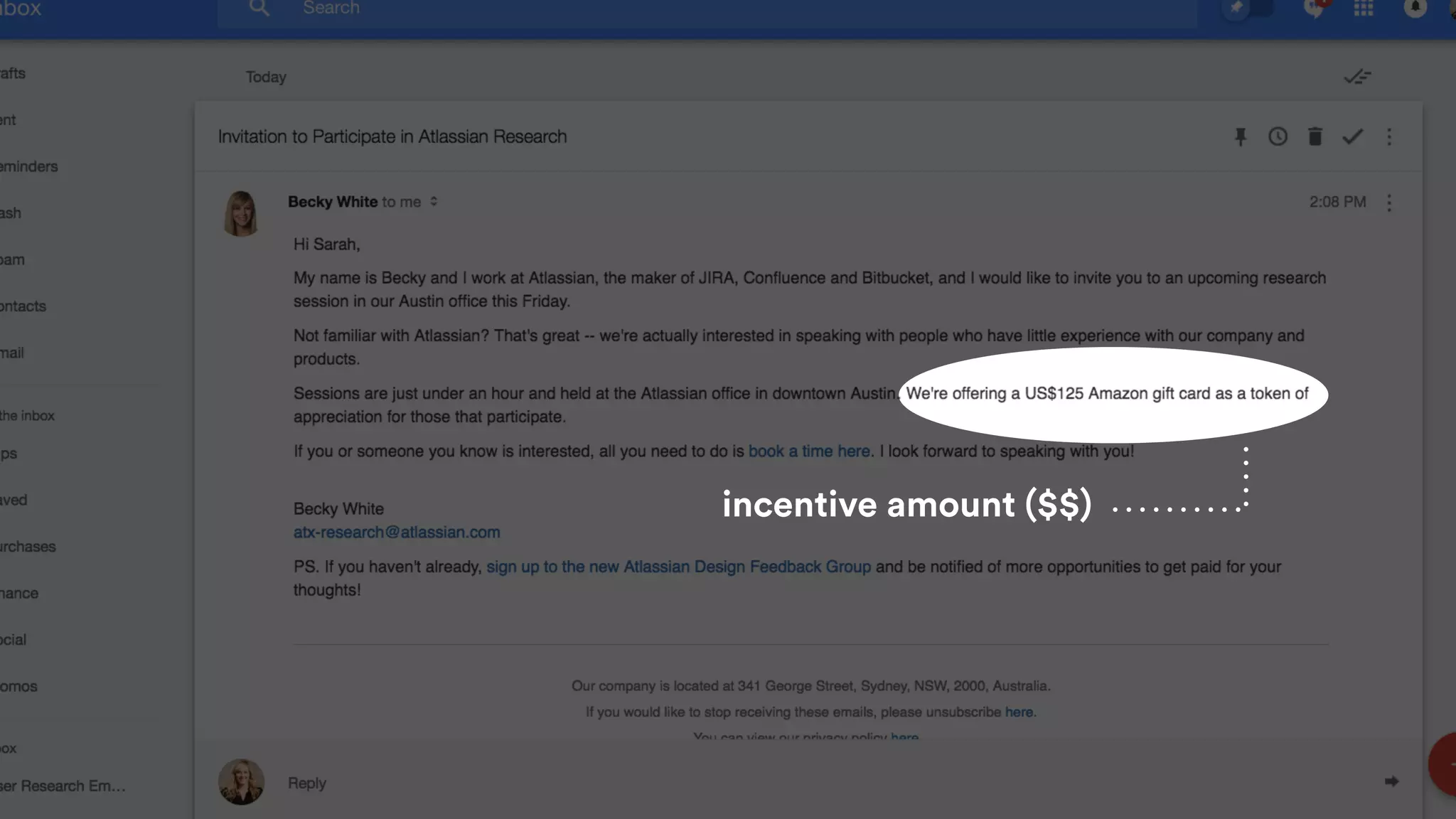Open the Promos bundle in sidebar
The height and width of the screenshot is (819, 1456).
point(18,686)
